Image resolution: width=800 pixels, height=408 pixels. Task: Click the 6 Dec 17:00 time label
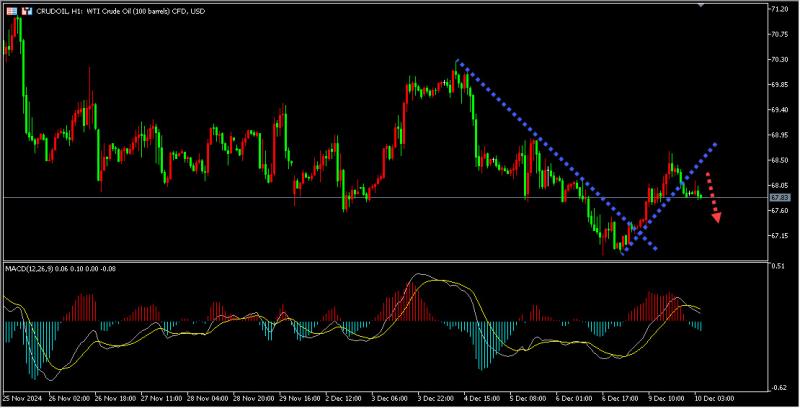point(620,398)
